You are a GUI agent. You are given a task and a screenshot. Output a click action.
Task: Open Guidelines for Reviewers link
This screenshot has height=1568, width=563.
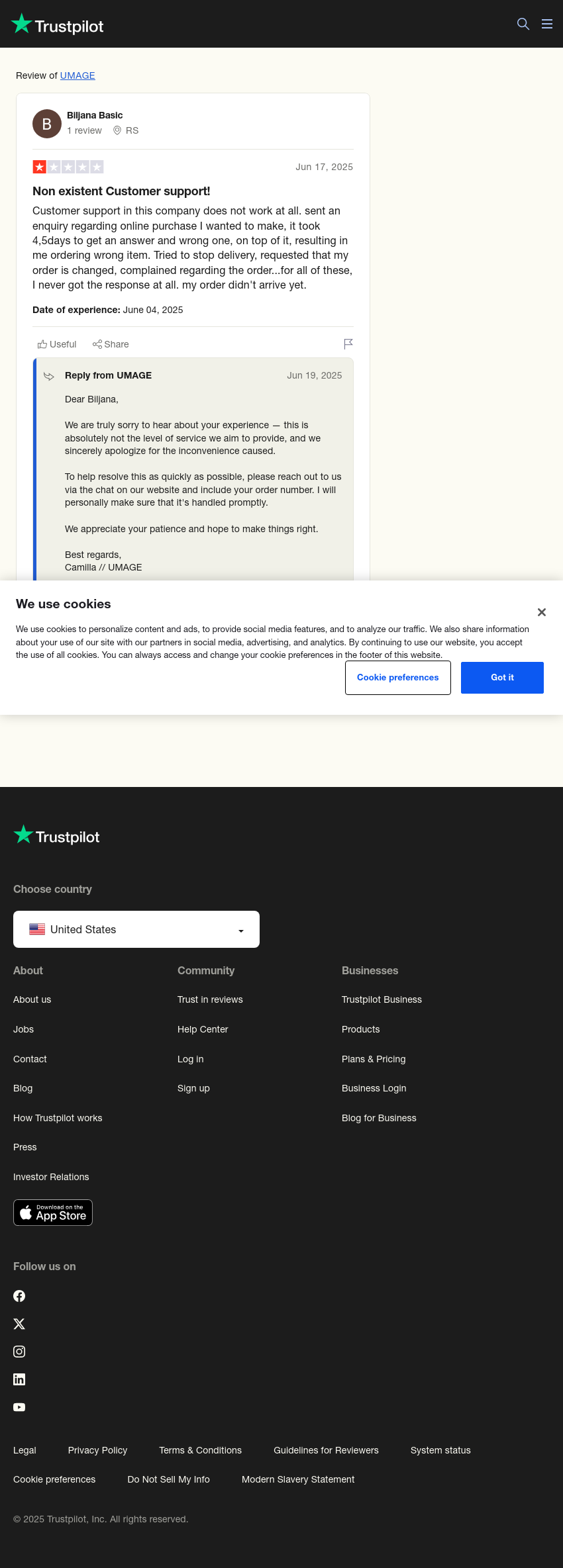pyautogui.click(x=326, y=1450)
